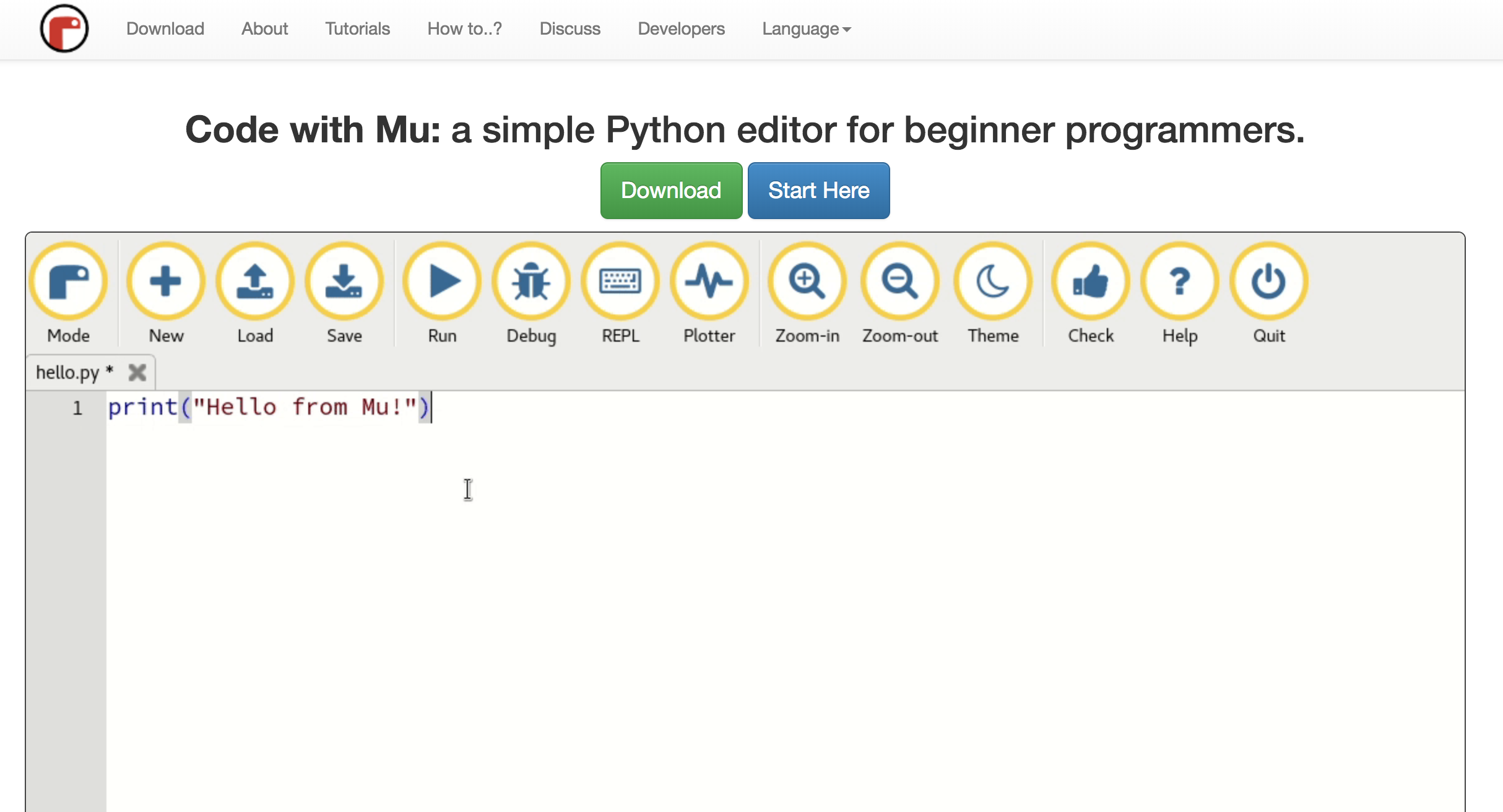Open the Download nav link
Image resolution: width=1503 pixels, height=812 pixels.
click(165, 28)
